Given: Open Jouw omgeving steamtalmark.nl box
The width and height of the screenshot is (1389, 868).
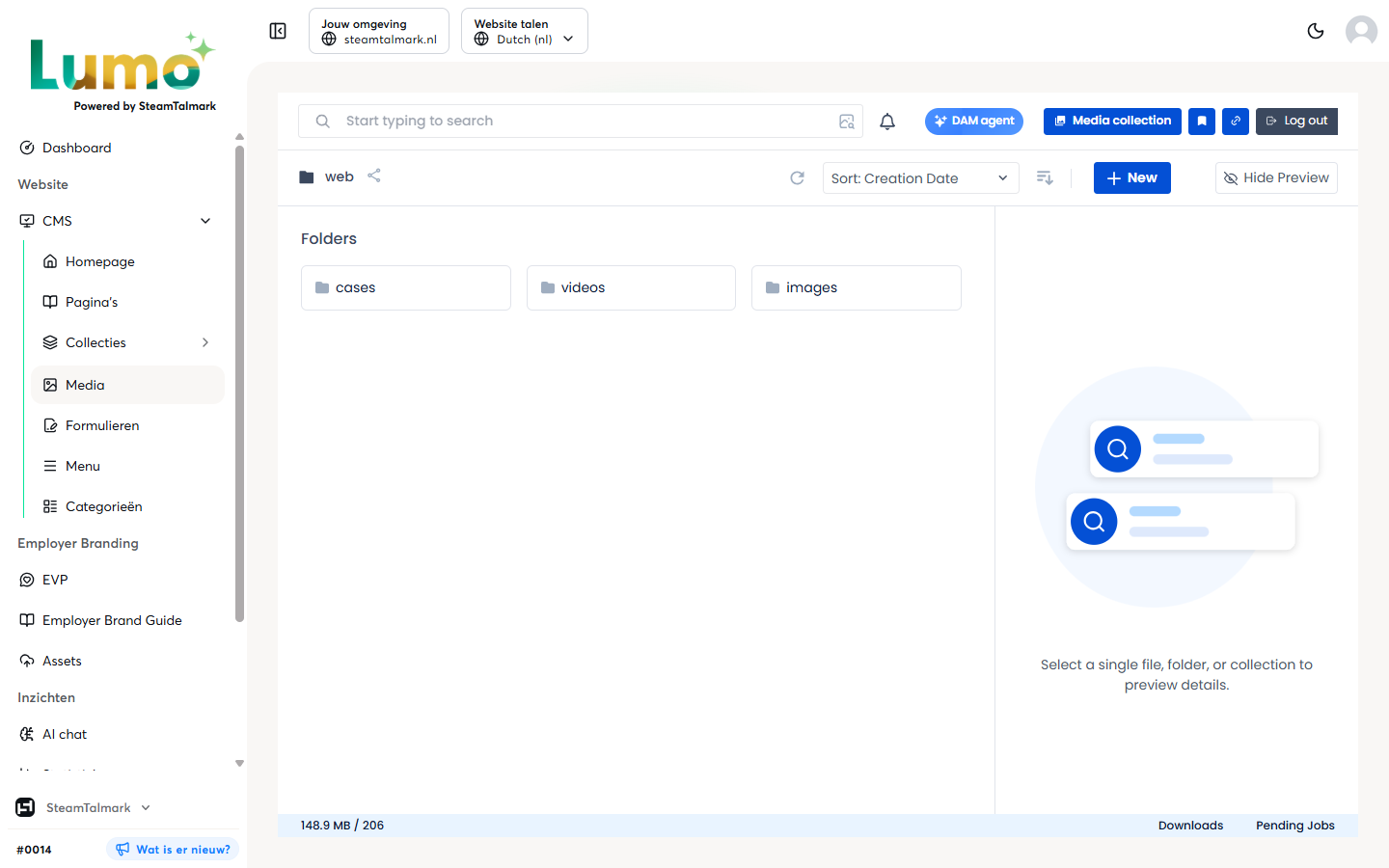Looking at the screenshot, I should pyautogui.click(x=379, y=31).
